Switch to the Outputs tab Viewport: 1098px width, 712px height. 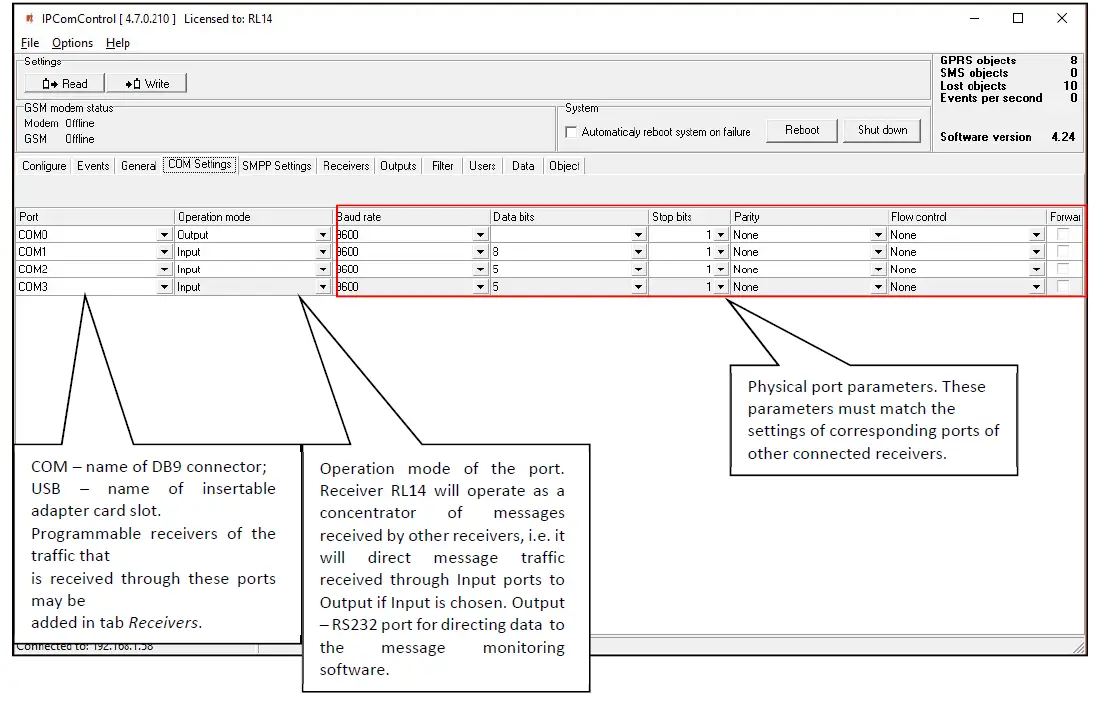click(398, 166)
